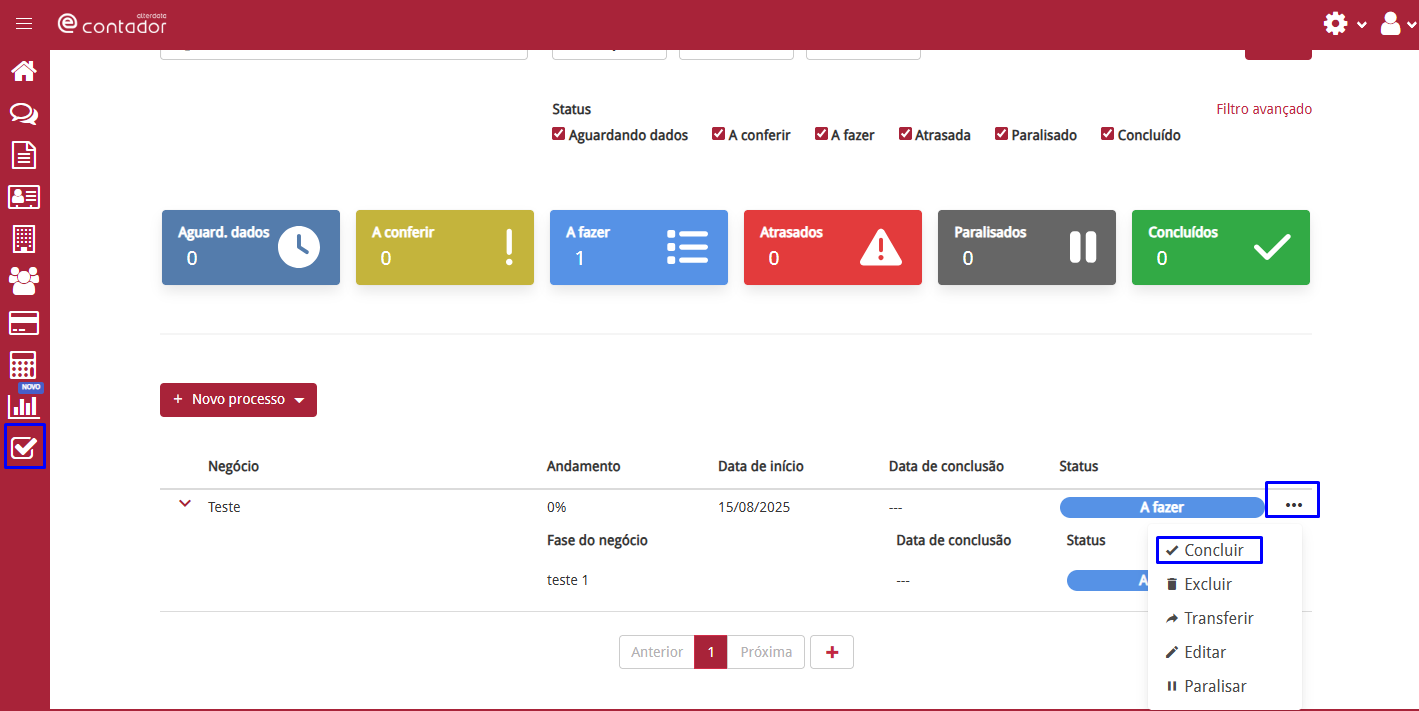Viewport: 1419px width, 711px height.
Task: Open the bar chart reports icon
Action: (x=24, y=406)
